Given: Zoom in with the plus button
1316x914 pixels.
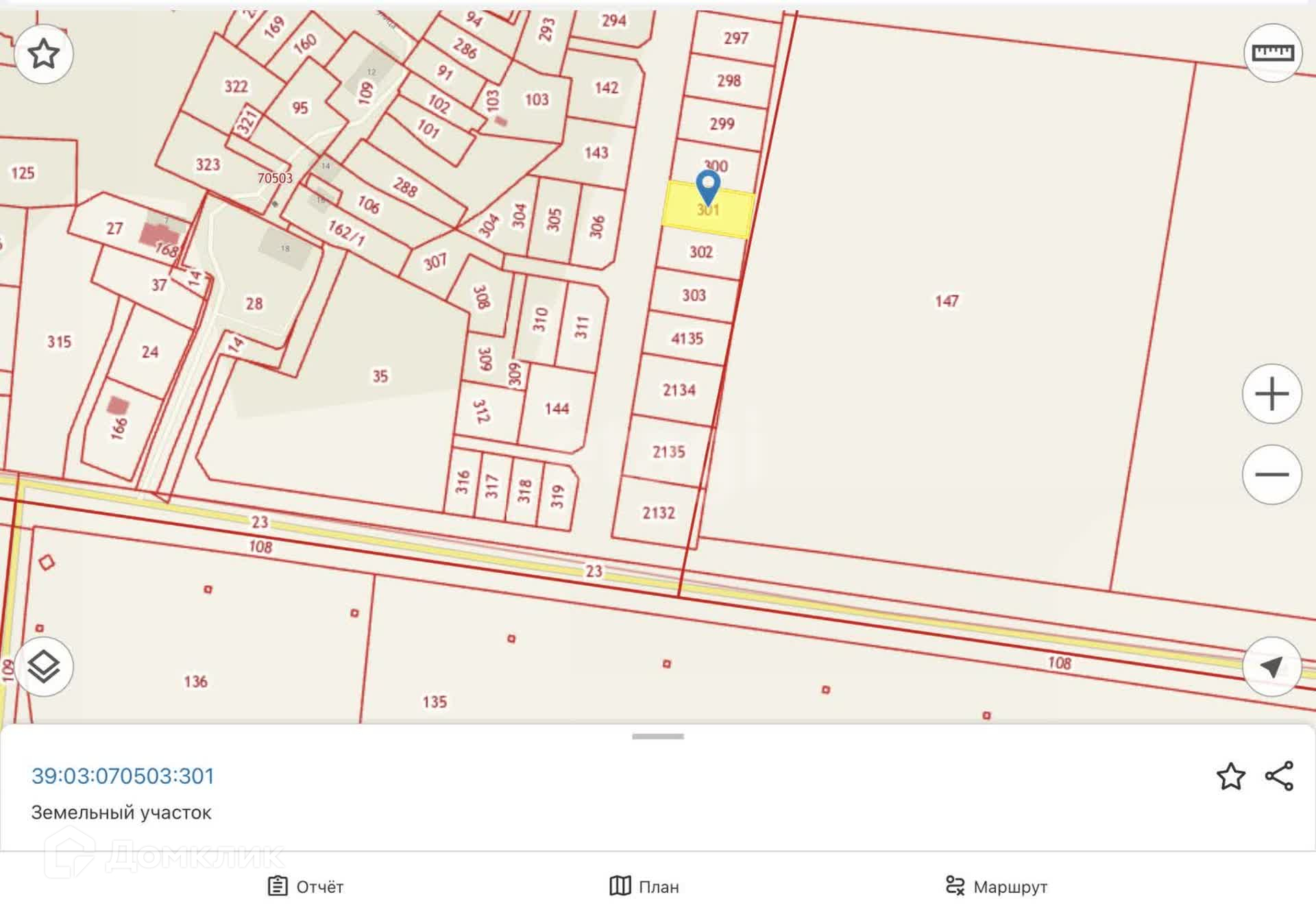Looking at the screenshot, I should pos(1271,394).
